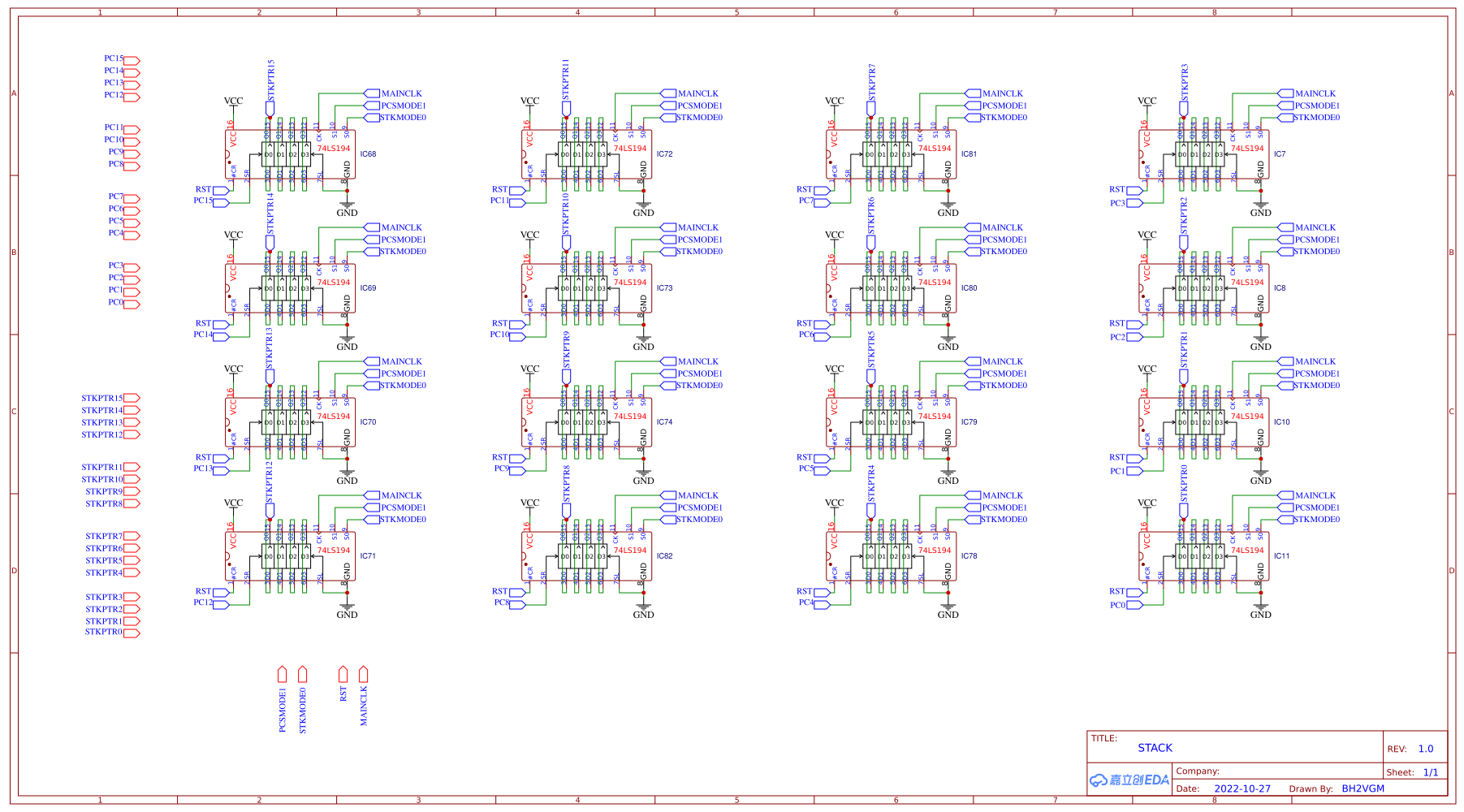Select VCC power label above IC78
The width and height of the screenshot is (1464, 812).
[x=834, y=503]
